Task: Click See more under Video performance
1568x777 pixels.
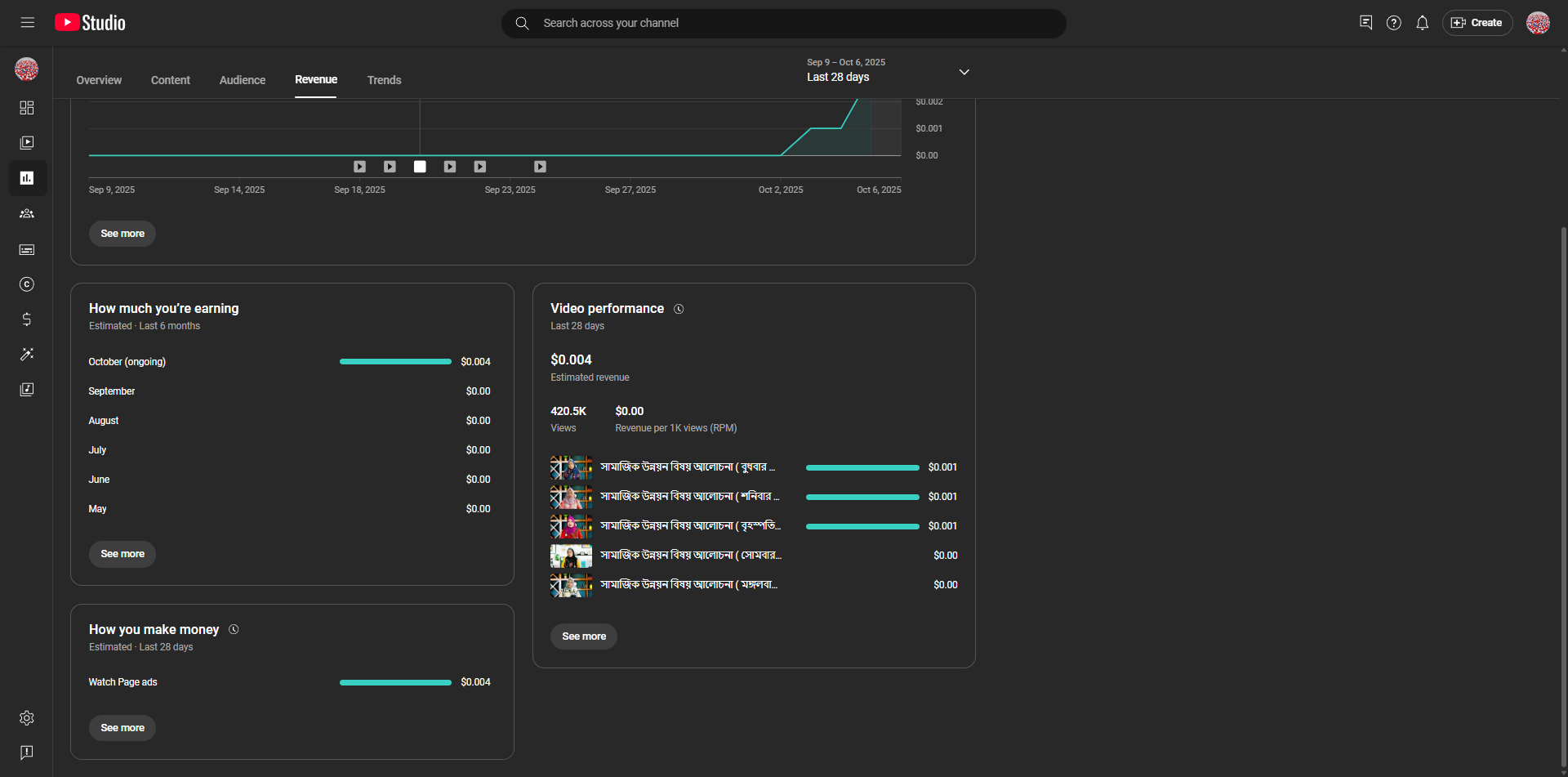Action: point(584,636)
